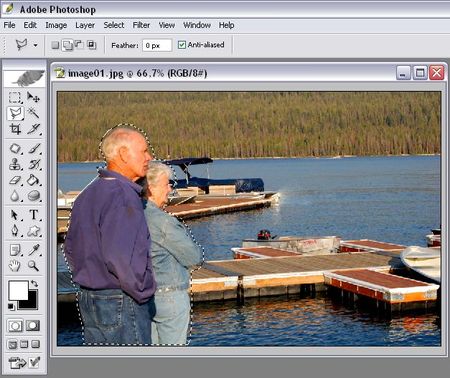This screenshot has width=450, height=378.
Task: Select the Polygonal Lasso tool in toolbox
Action: (x=15, y=113)
